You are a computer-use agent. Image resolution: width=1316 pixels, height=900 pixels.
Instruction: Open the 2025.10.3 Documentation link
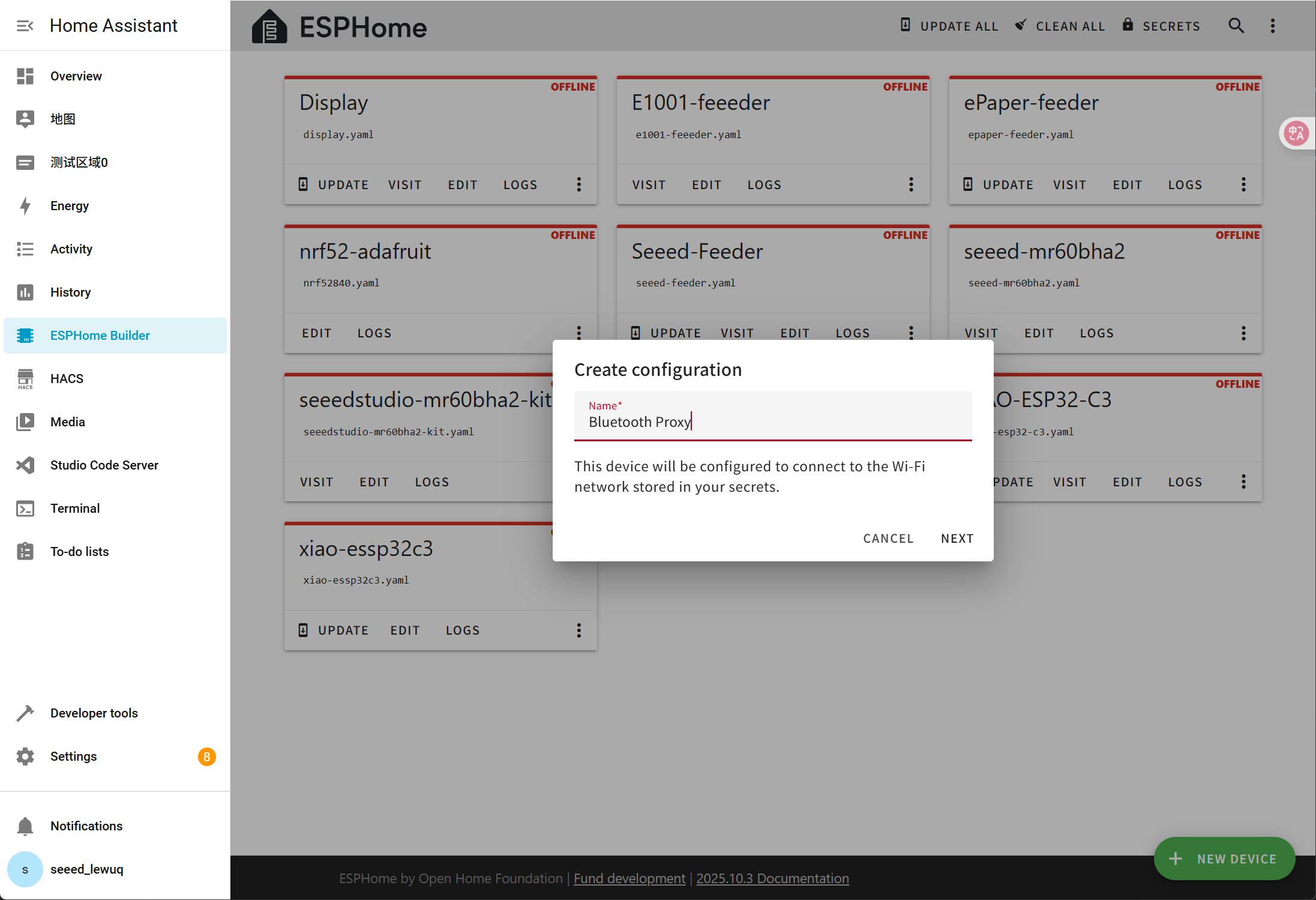pyautogui.click(x=772, y=878)
